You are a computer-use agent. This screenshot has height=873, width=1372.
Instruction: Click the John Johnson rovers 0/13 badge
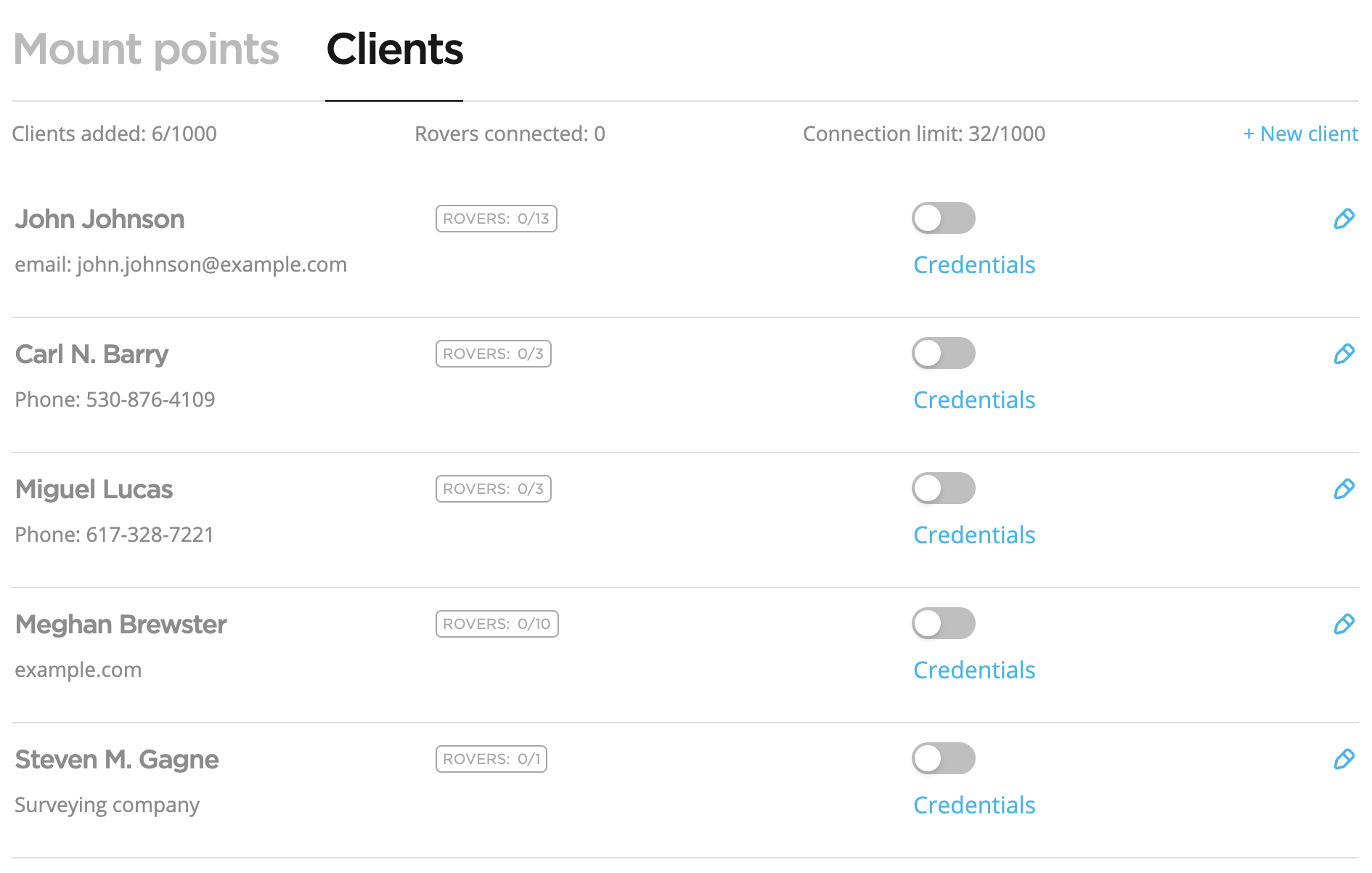tap(496, 219)
